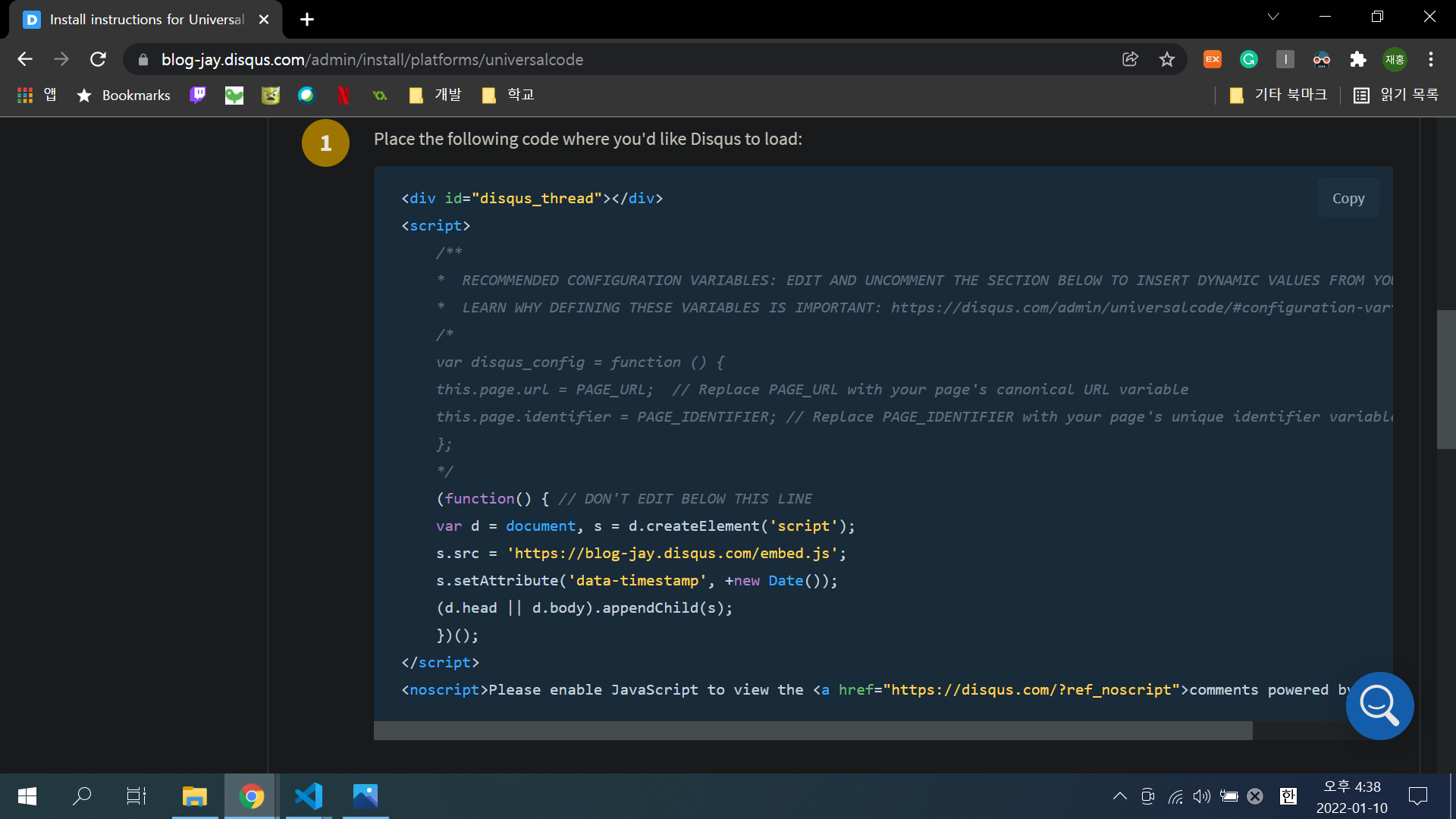Open the 학교 bookmark folder
The image size is (1456, 819).
click(508, 95)
